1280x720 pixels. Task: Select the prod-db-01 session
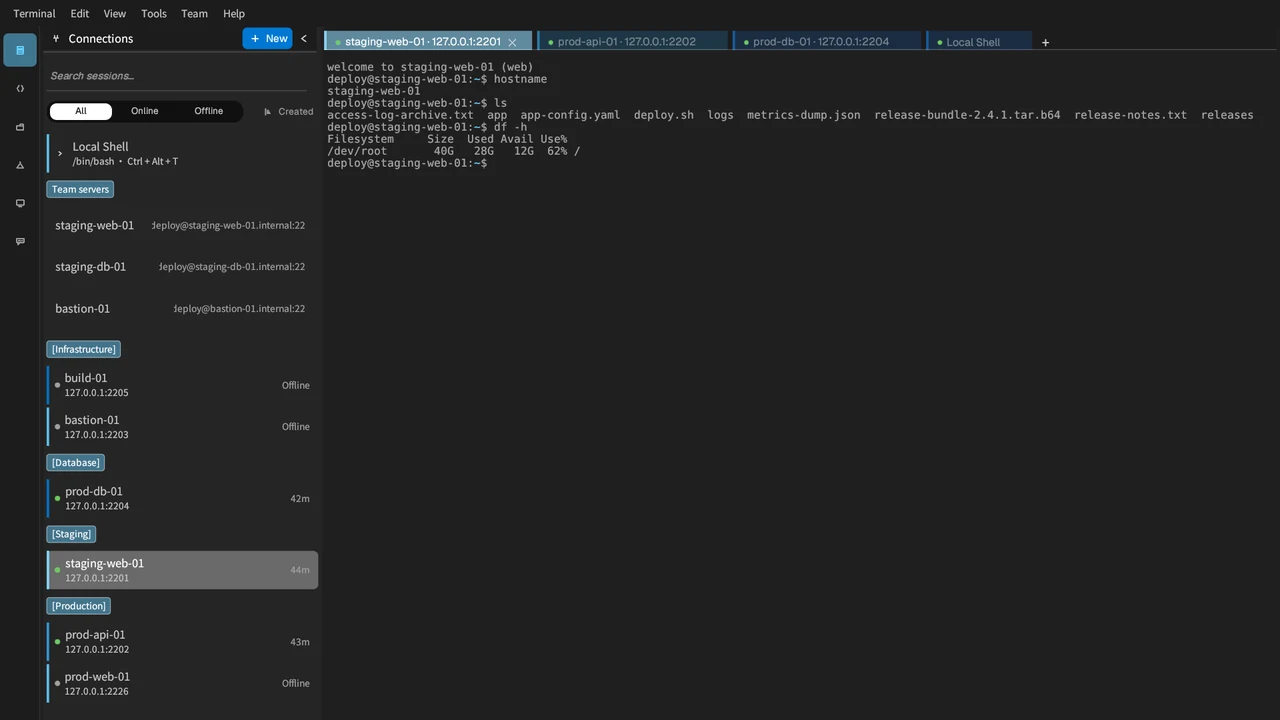coord(181,498)
